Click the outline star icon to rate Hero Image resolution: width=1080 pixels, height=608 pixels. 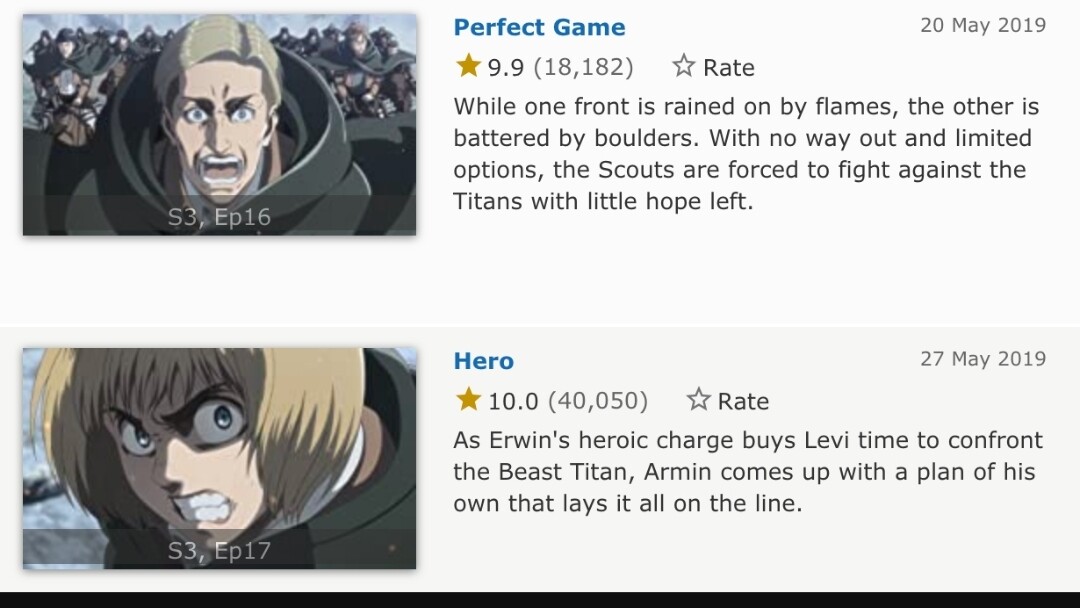coord(698,400)
